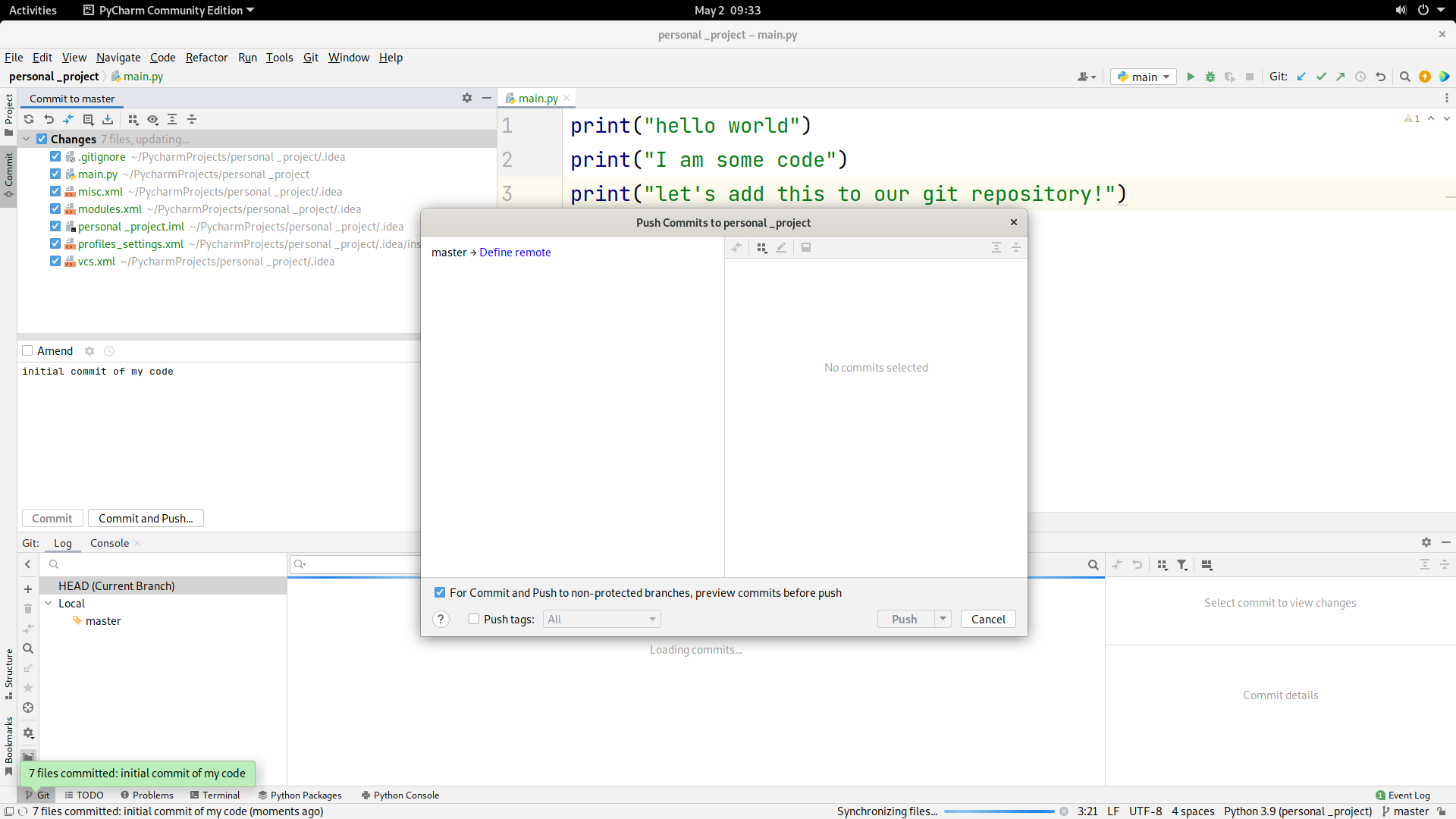
Task: Uncheck the main.py file checkbox
Action: click(x=55, y=174)
